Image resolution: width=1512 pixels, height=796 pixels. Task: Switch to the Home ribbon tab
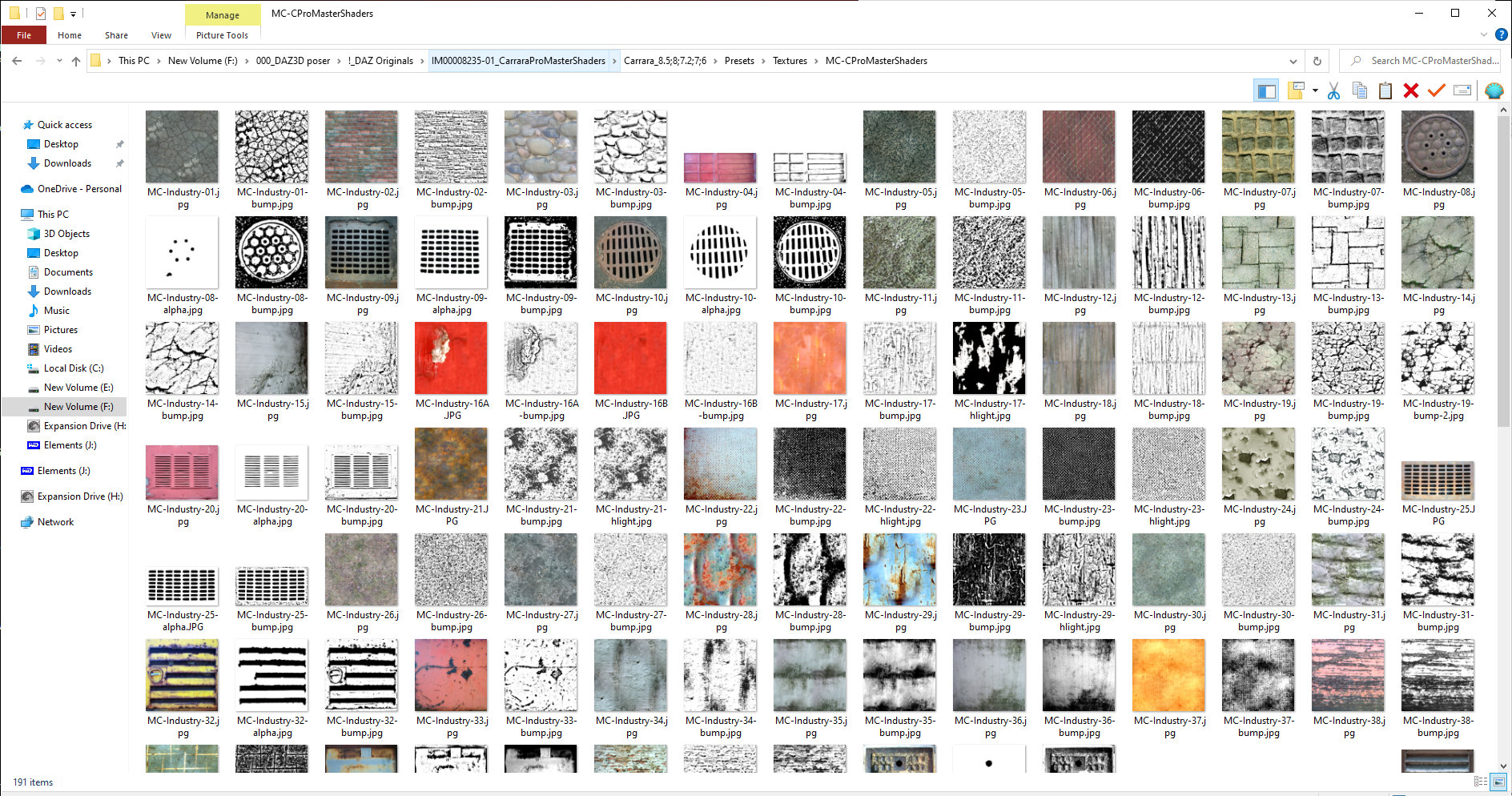pyautogui.click(x=70, y=35)
